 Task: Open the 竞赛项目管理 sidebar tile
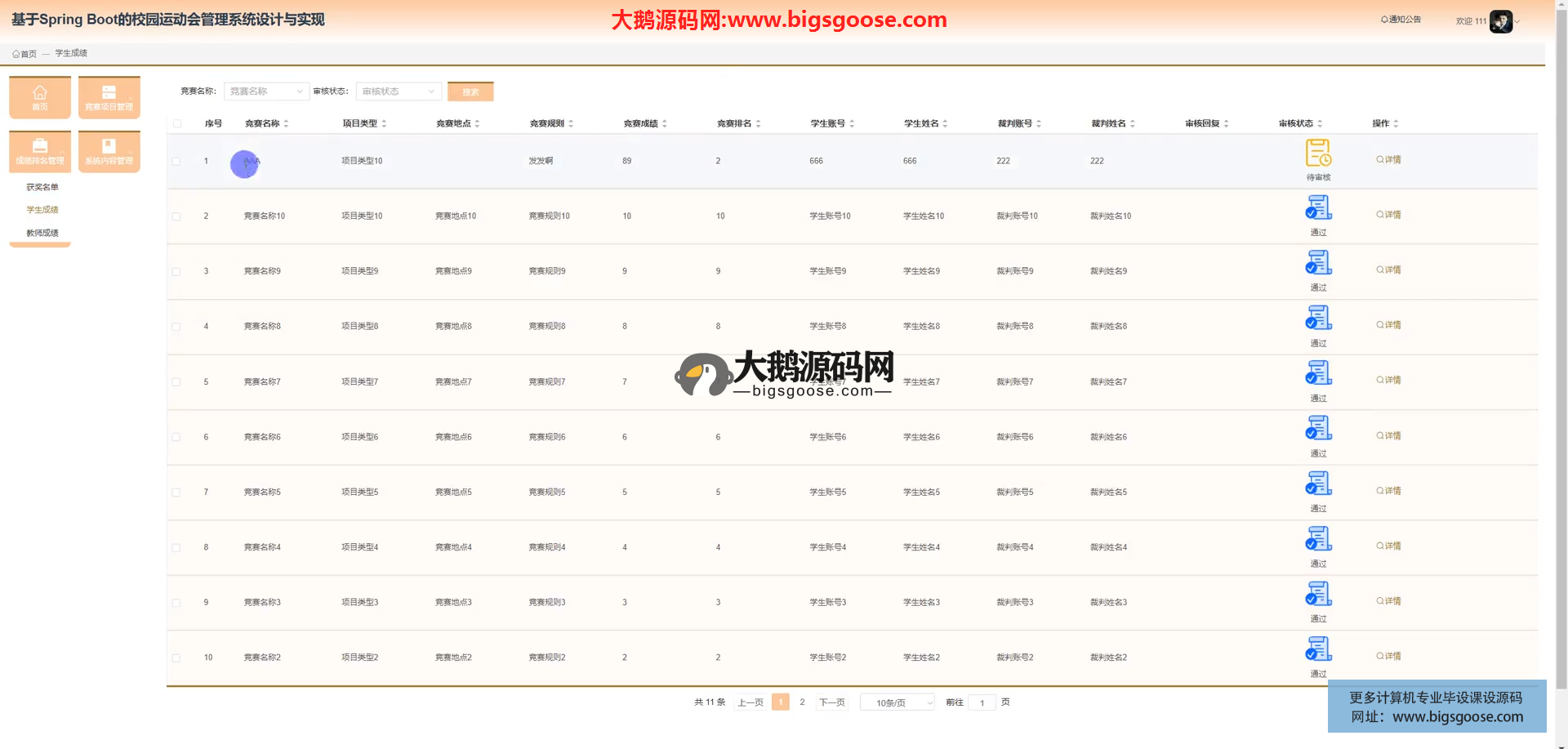109,97
